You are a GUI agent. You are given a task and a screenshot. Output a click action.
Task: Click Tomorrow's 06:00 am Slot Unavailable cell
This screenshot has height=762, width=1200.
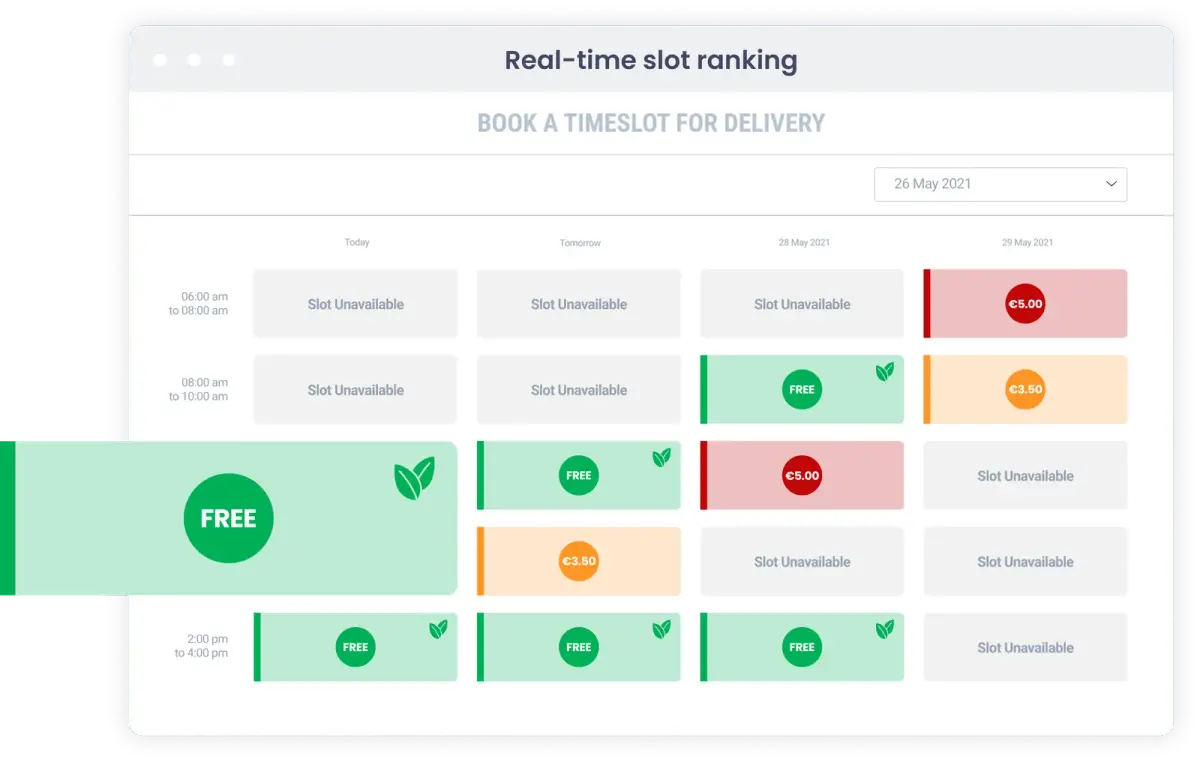[579, 304]
